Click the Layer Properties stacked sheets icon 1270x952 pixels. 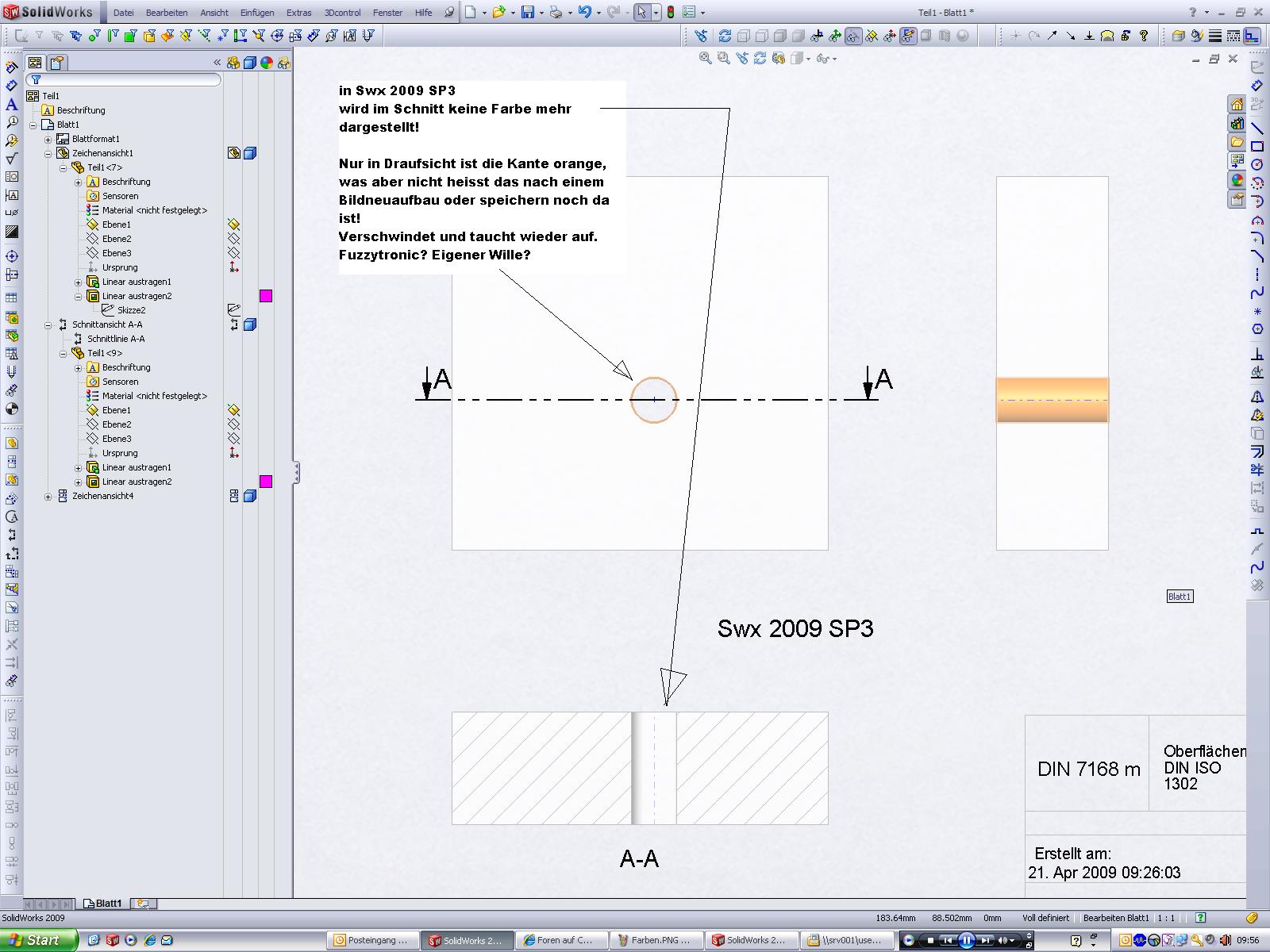point(1179,36)
